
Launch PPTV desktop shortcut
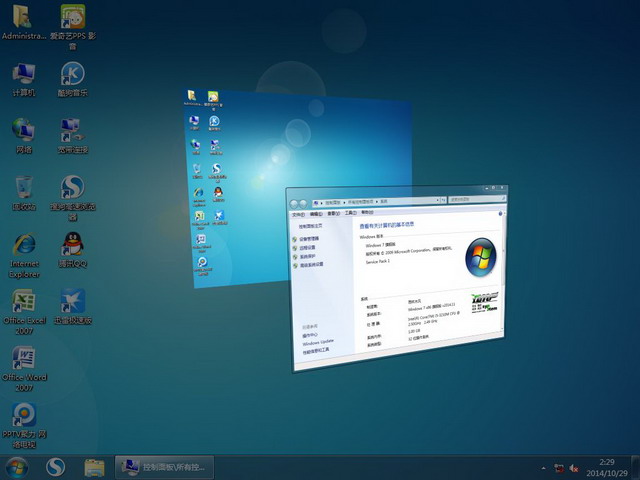coord(23,415)
